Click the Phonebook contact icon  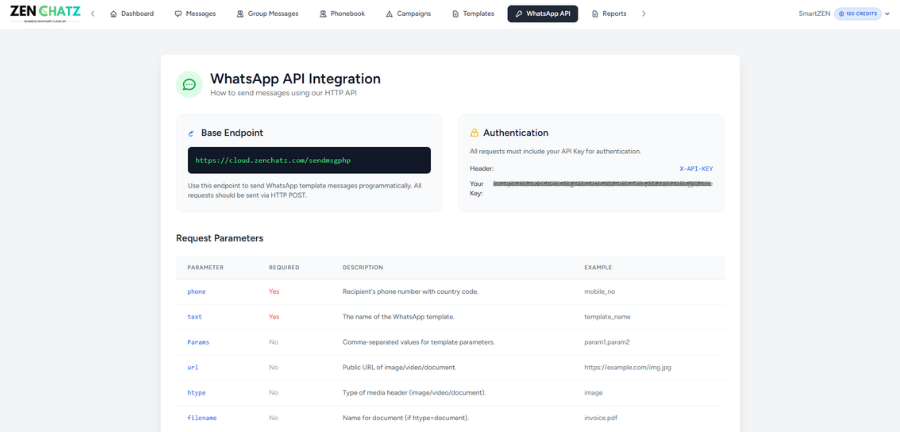point(323,14)
